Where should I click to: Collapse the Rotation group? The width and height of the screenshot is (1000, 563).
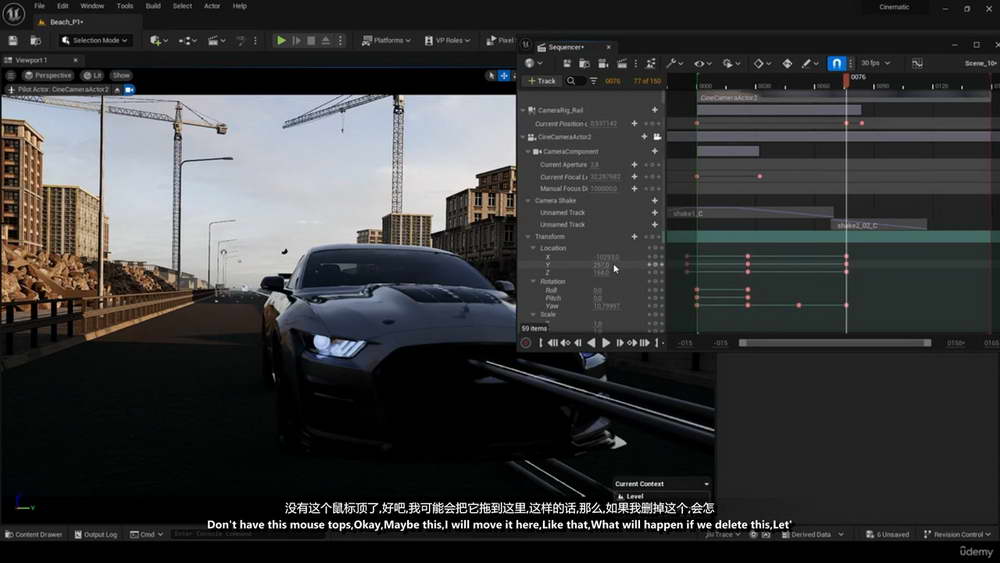(534, 281)
